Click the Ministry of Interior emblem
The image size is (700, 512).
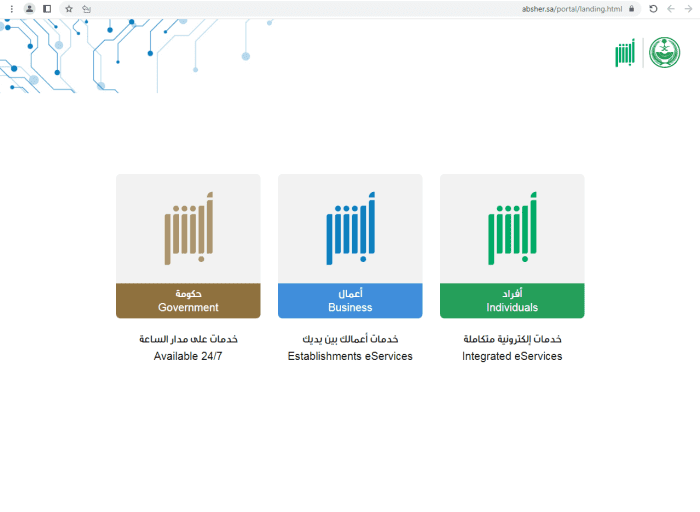(664, 53)
